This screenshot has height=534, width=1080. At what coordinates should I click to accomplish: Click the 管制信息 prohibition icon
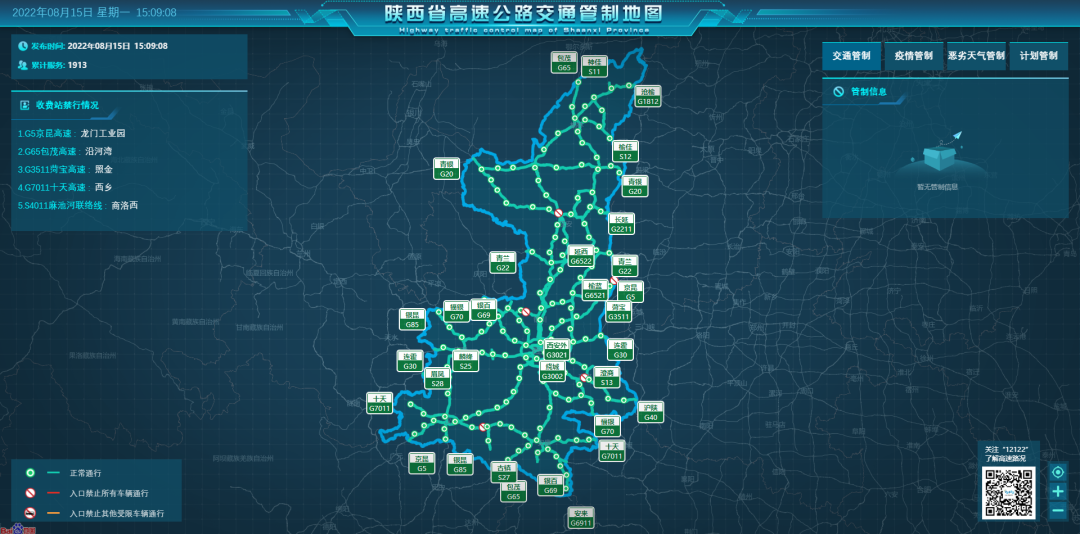tap(838, 92)
